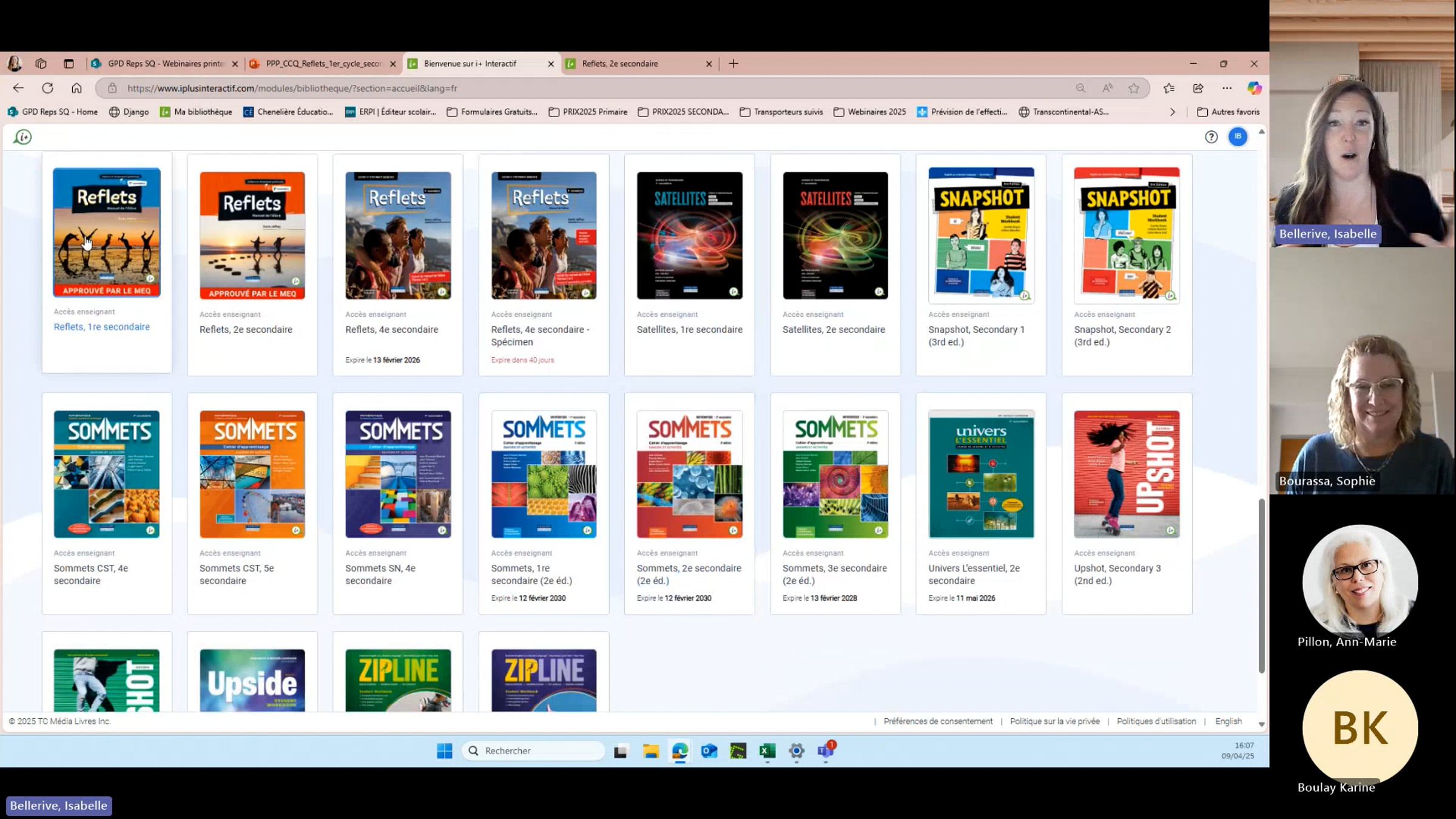Open the Reflets, 2e secondaire book cover

tap(252, 235)
